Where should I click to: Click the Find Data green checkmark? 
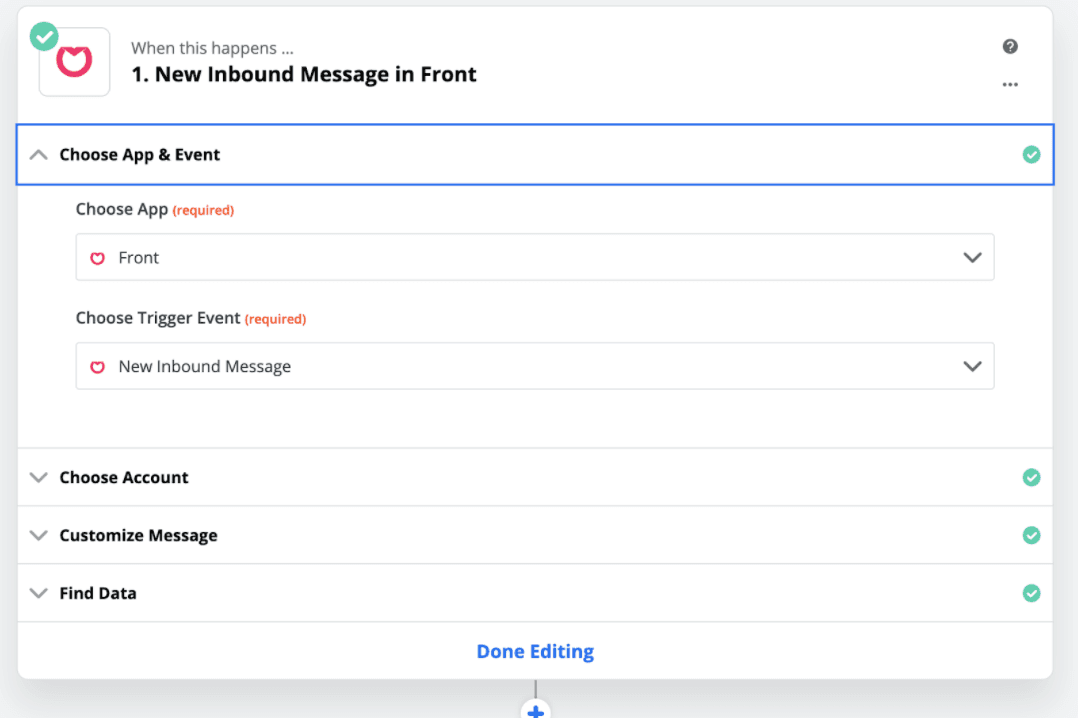click(x=1031, y=593)
